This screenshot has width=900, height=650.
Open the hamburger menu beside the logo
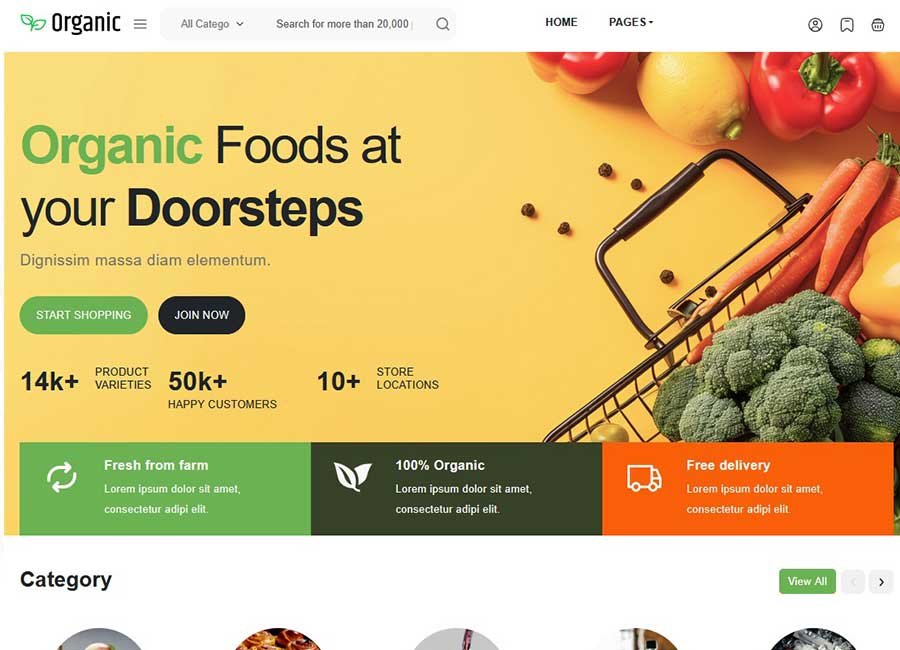(140, 24)
